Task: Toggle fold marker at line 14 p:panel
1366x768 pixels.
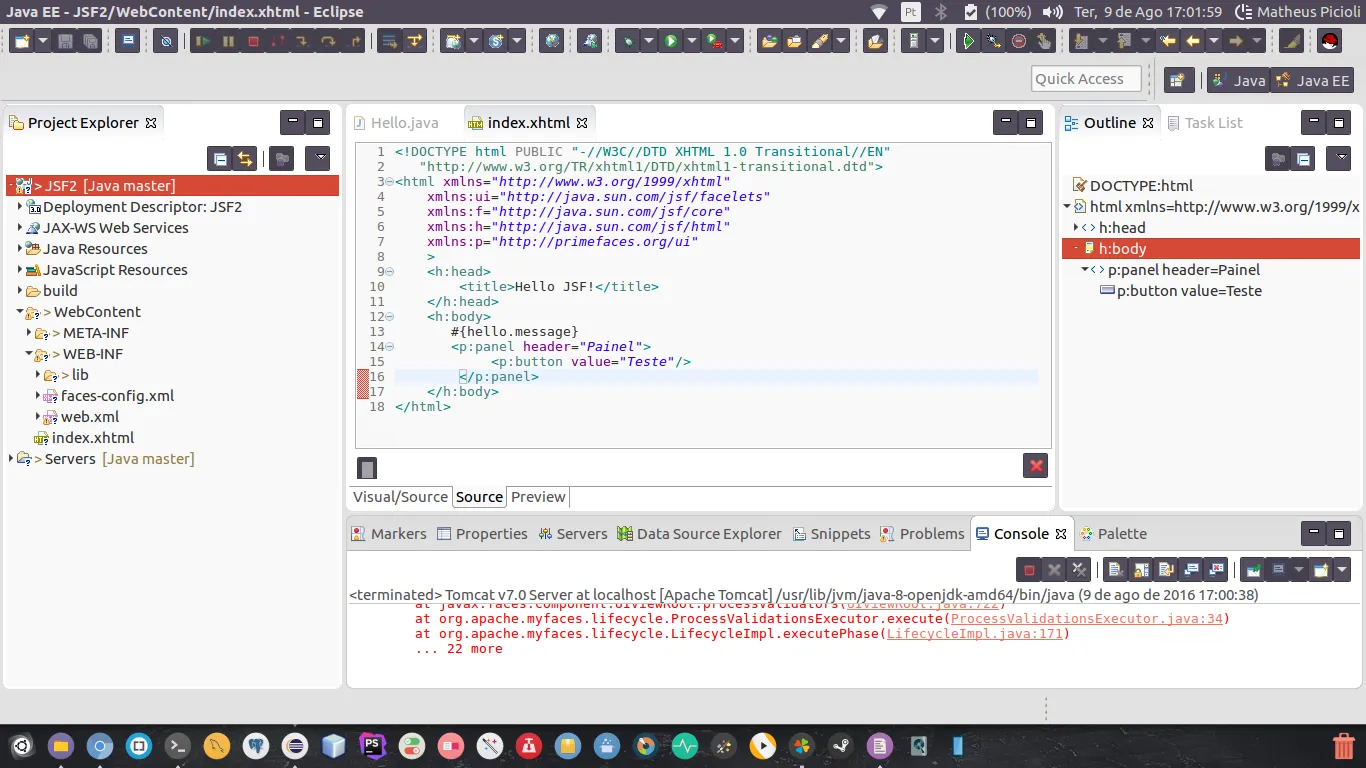Action: pyautogui.click(x=389, y=347)
